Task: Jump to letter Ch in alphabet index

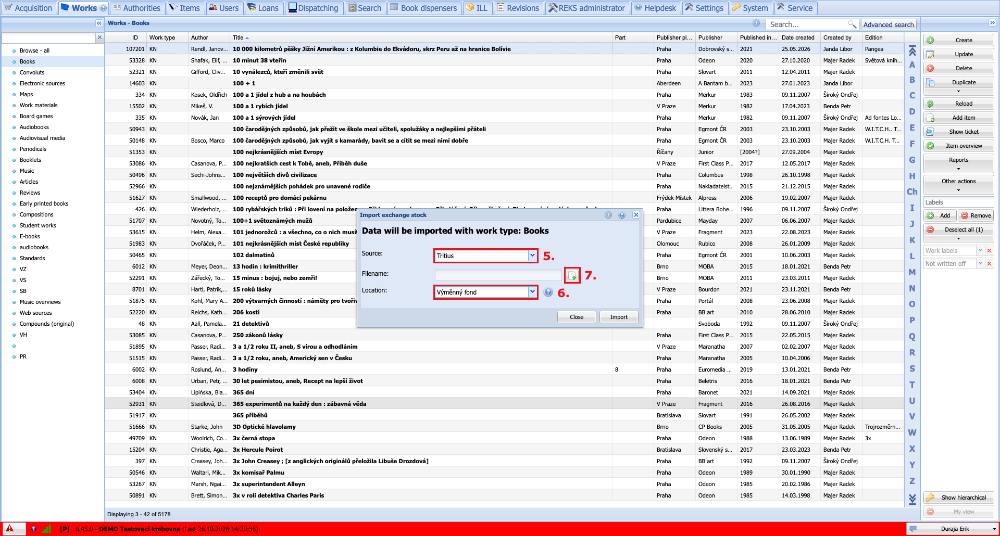Action: click(912, 191)
